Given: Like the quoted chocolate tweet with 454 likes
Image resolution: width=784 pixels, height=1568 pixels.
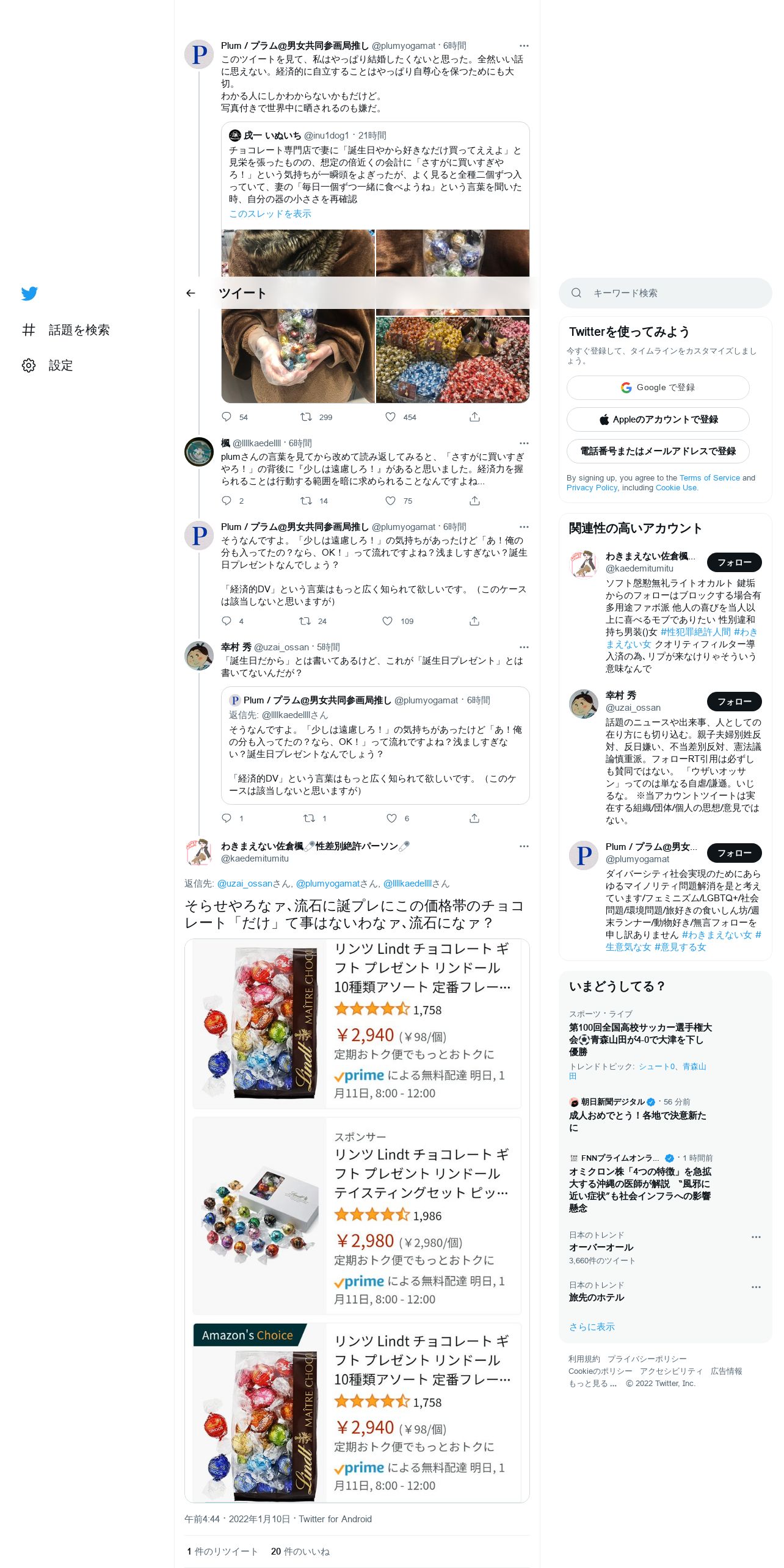Looking at the screenshot, I should click(390, 417).
